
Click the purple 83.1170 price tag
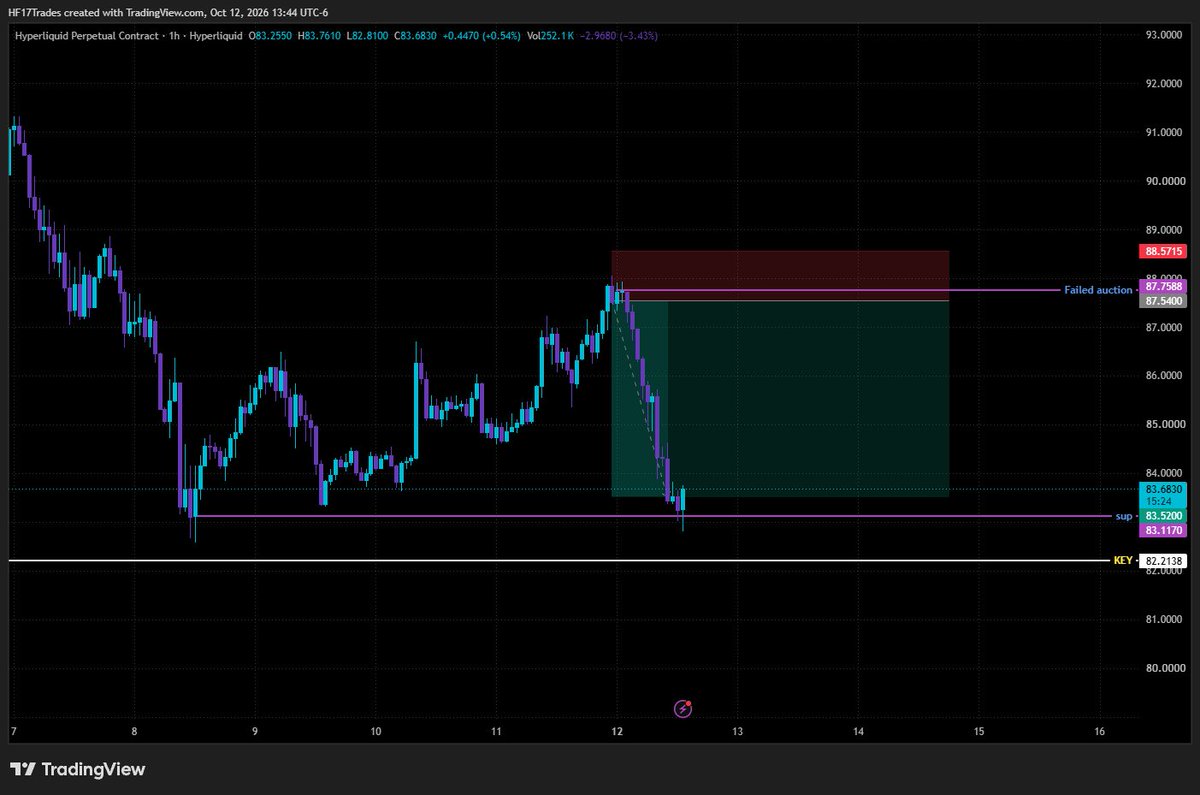(x=1162, y=530)
